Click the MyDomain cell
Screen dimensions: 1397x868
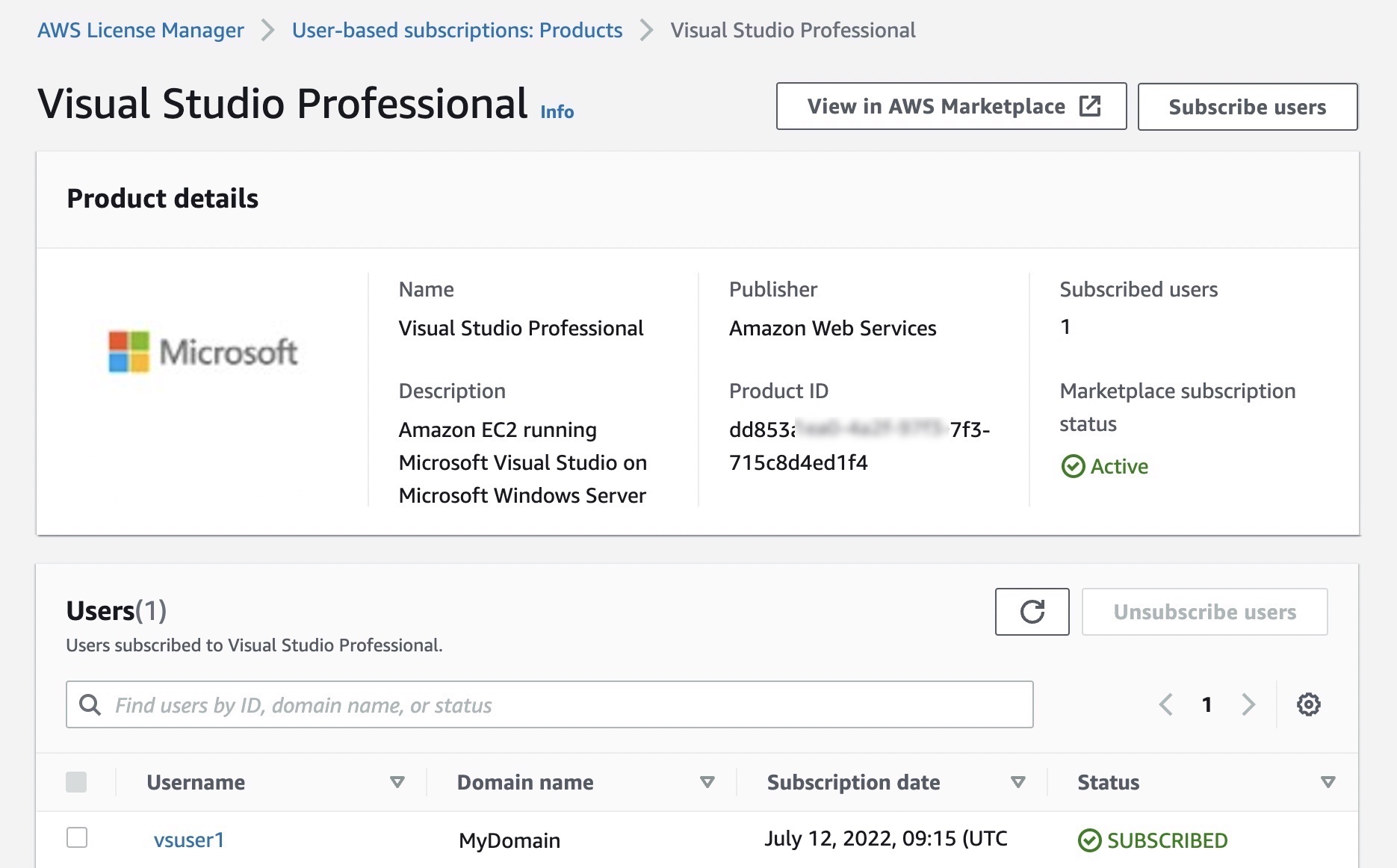coord(509,840)
